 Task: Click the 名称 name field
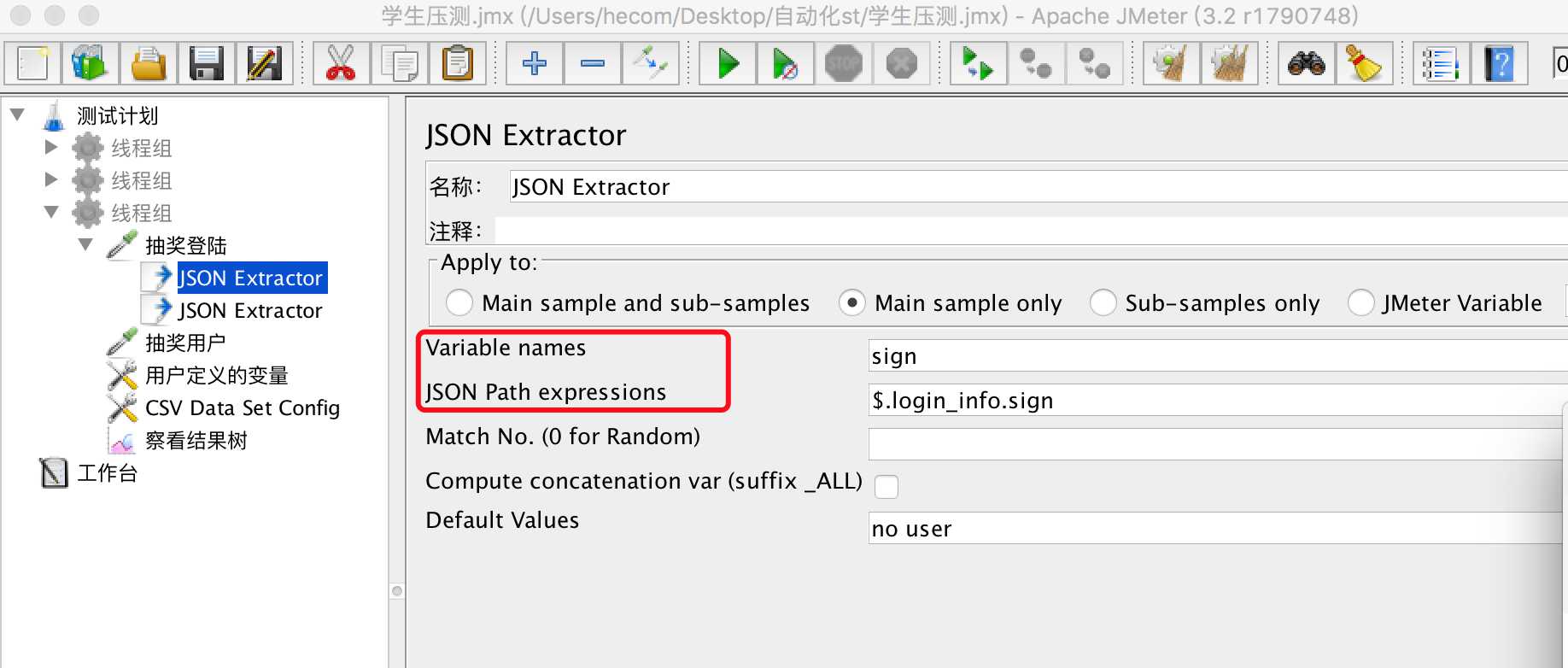point(1039,186)
